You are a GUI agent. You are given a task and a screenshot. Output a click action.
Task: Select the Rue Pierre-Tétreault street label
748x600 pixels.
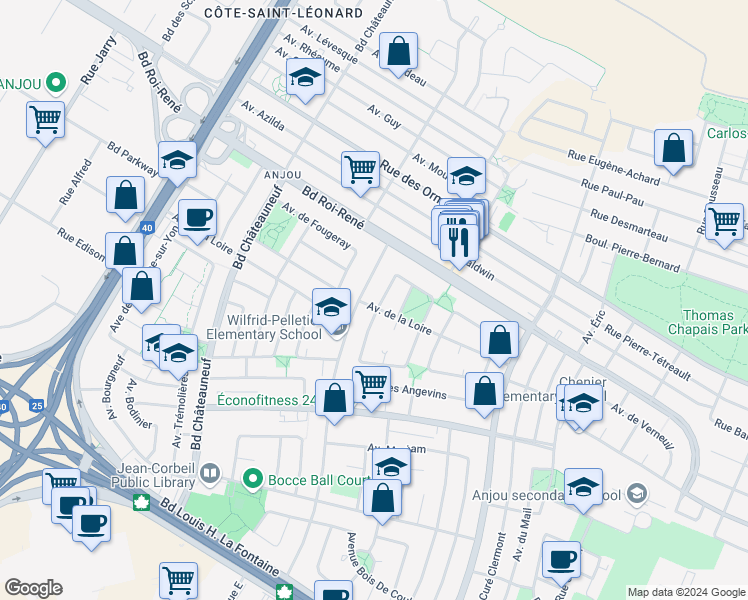click(x=647, y=352)
